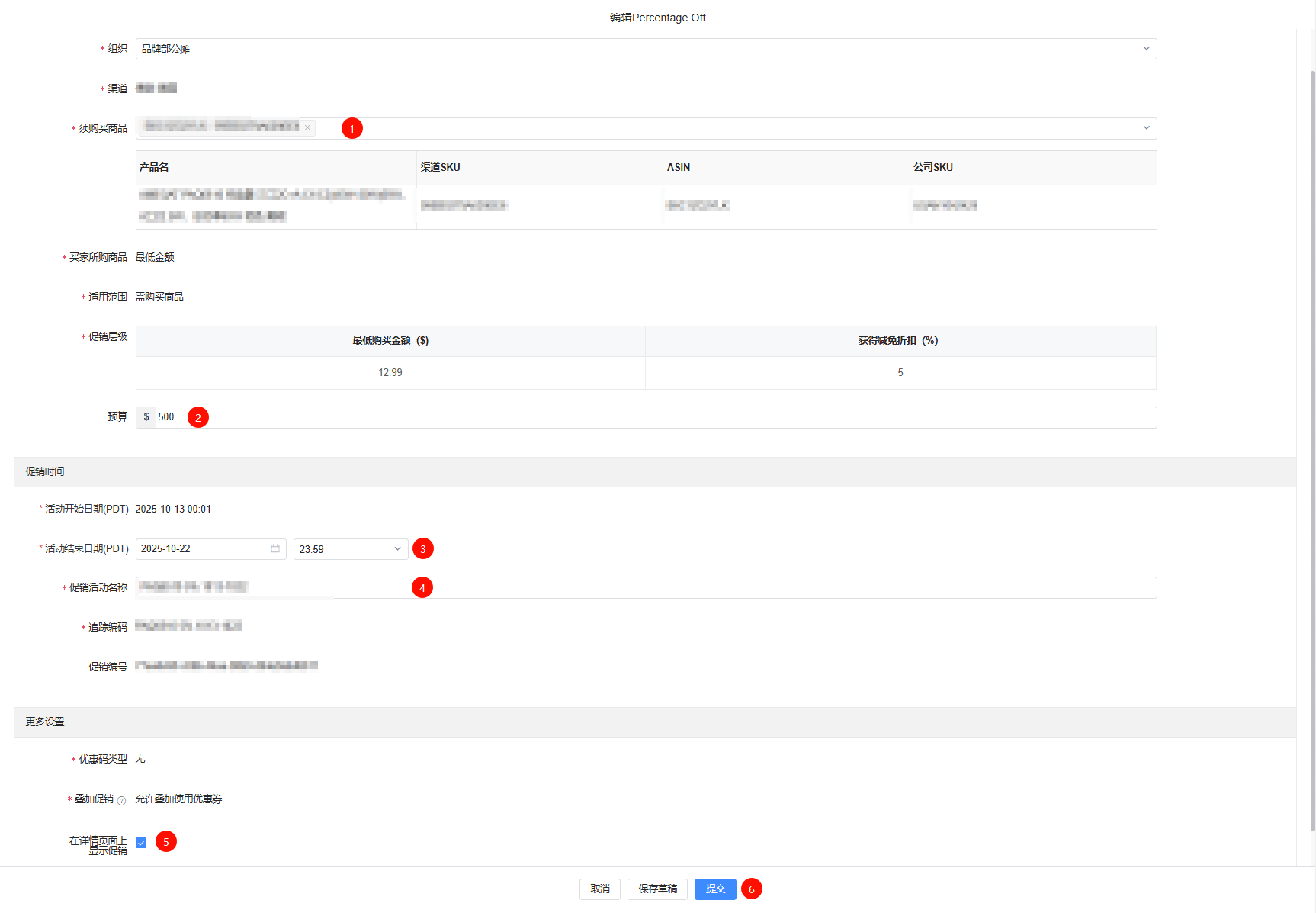Submit the form with 提交
Viewport: 1316px width, 913px height.
[x=715, y=889]
